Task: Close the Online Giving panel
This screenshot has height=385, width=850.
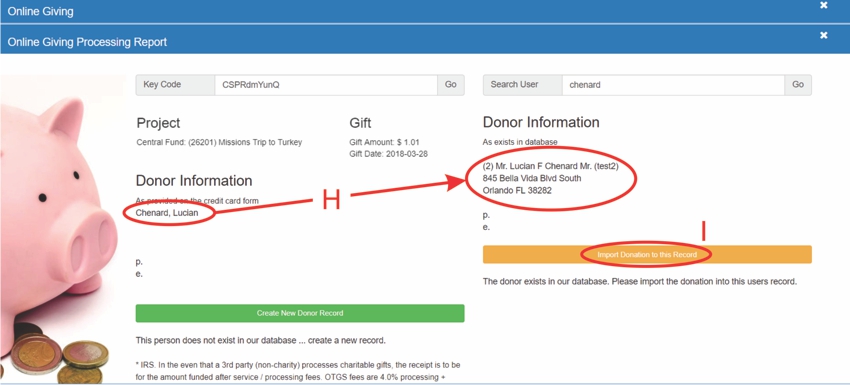Action: click(x=823, y=5)
